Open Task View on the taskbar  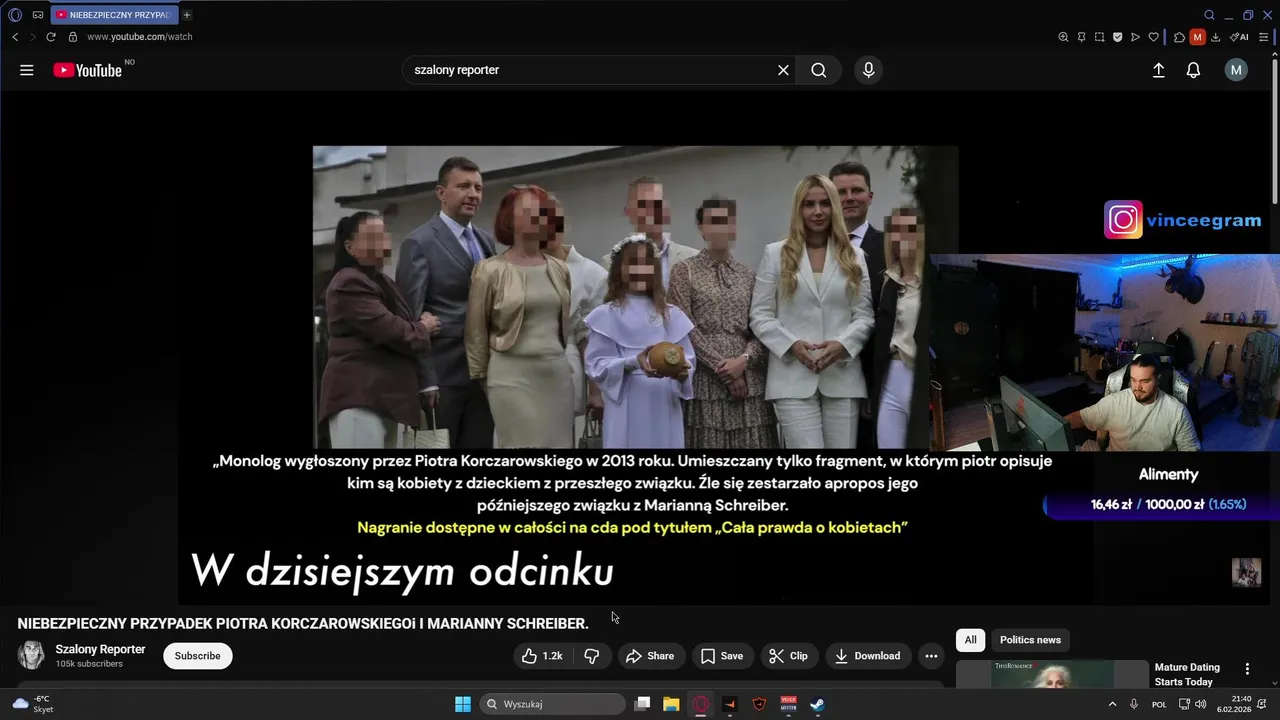[642, 704]
